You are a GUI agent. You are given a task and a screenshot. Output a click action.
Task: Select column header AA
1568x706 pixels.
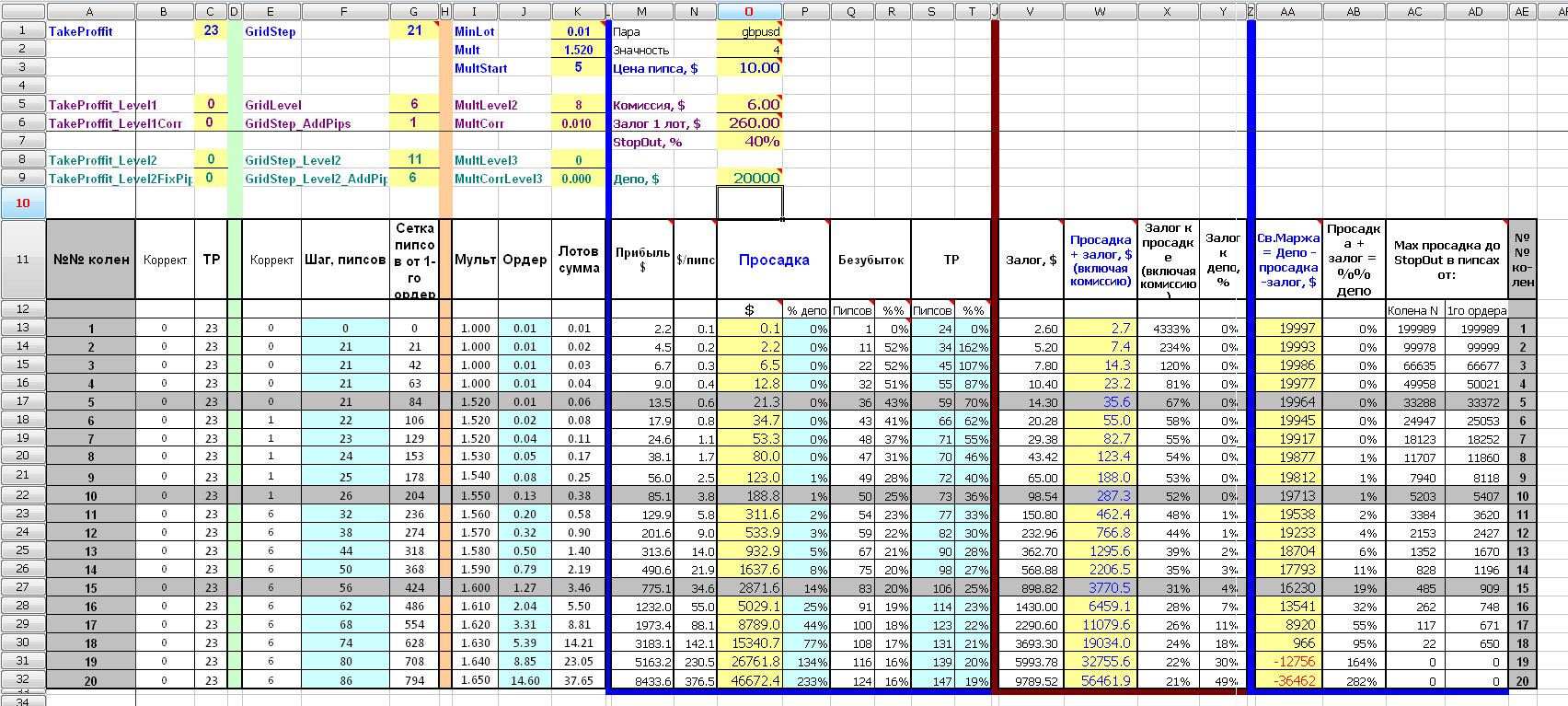(1287, 12)
